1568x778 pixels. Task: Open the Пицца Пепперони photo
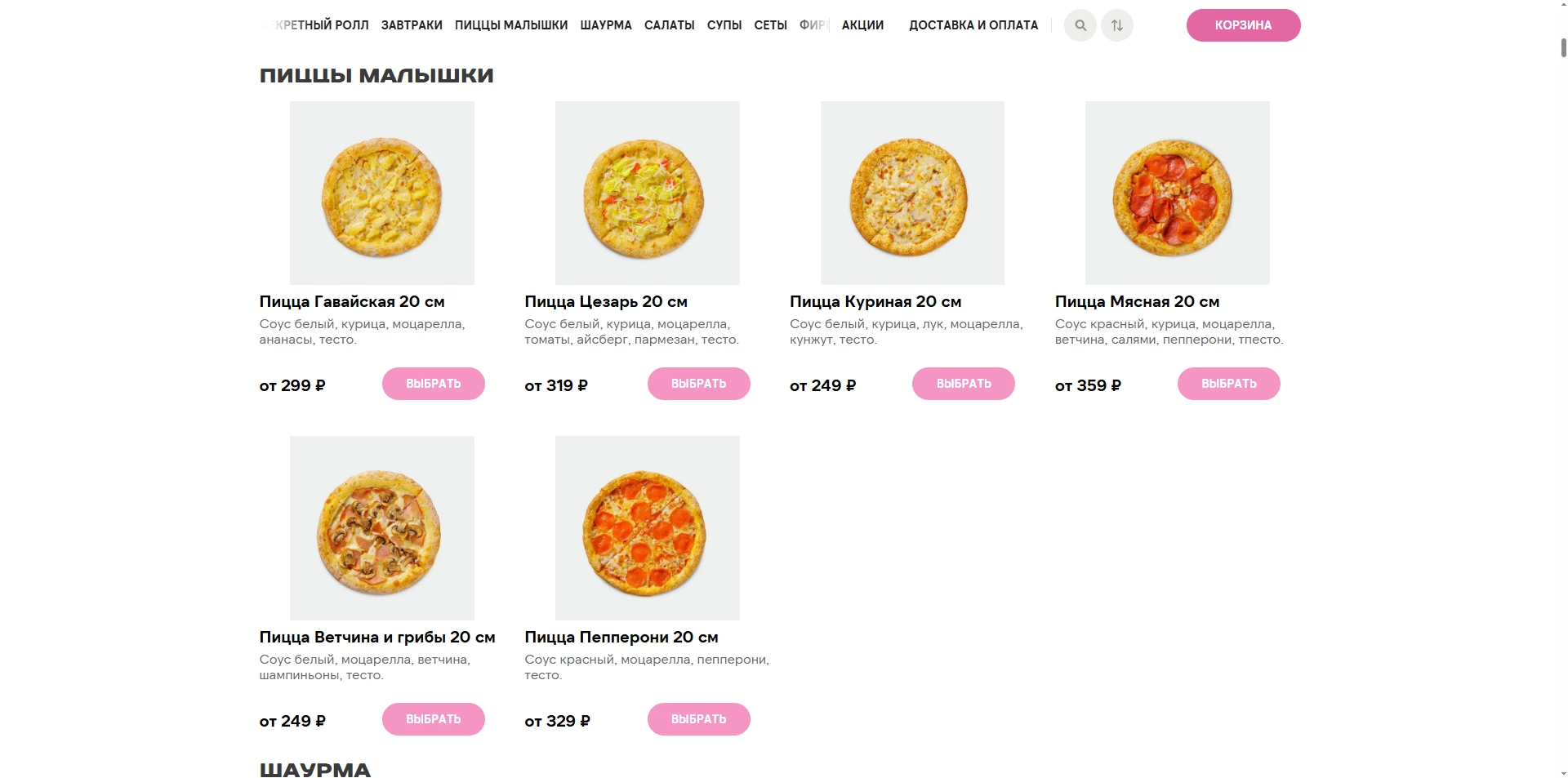pyautogui.click(x=647, y=528)
